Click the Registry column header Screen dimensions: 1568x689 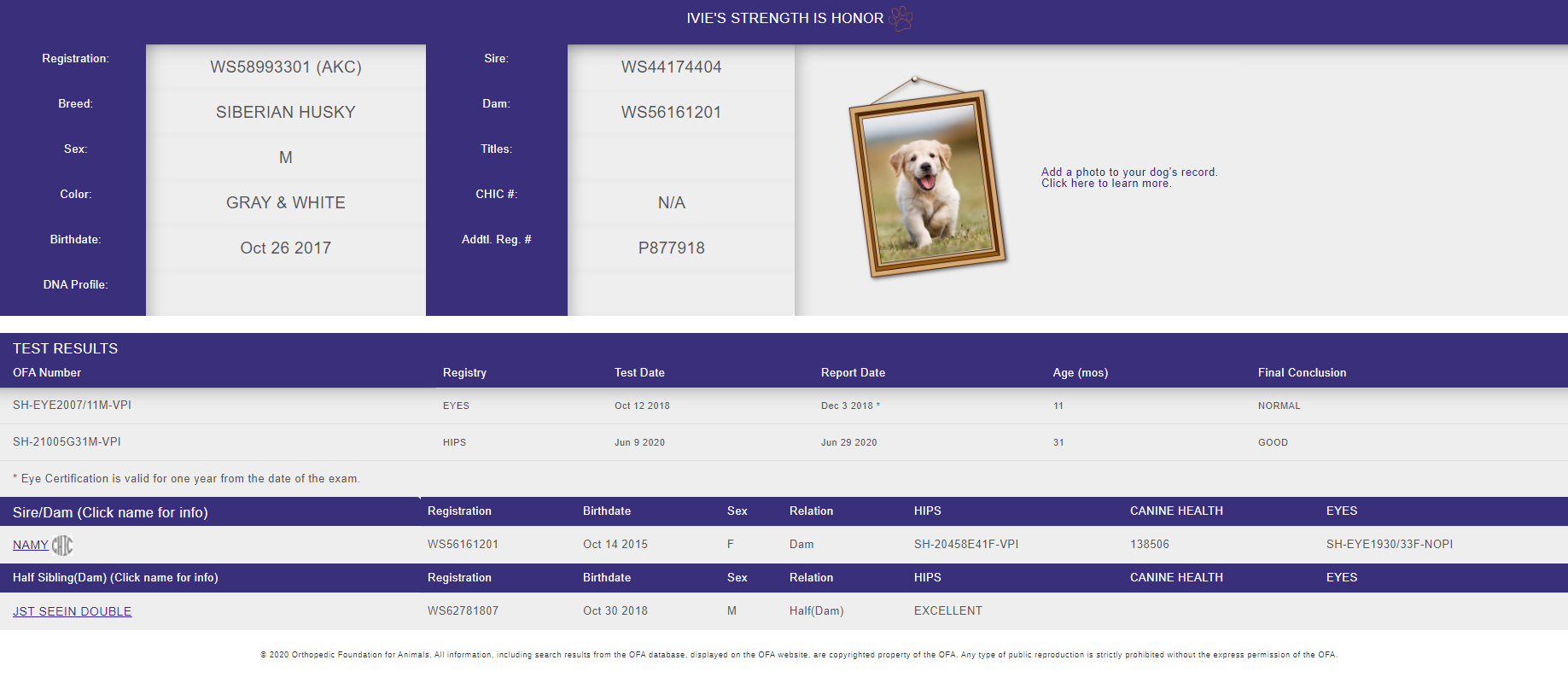click(464, 373)
